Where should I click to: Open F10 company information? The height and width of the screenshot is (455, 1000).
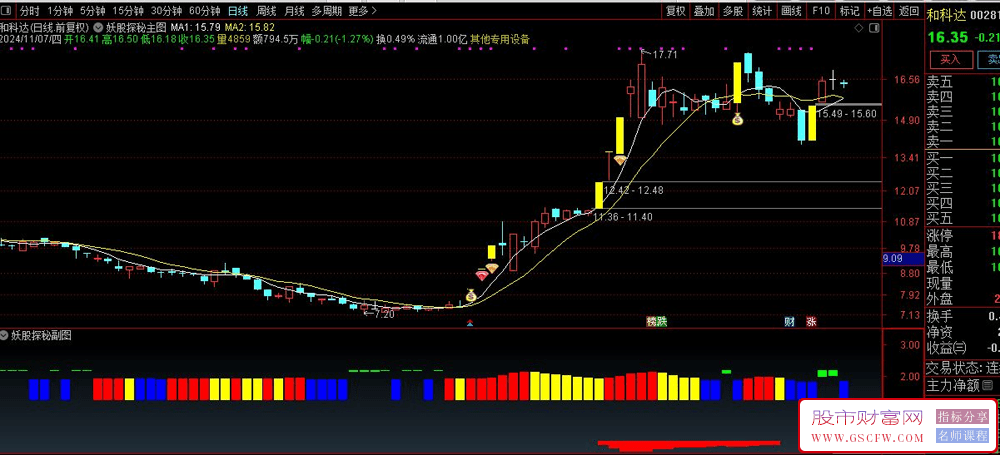(821, 10)
